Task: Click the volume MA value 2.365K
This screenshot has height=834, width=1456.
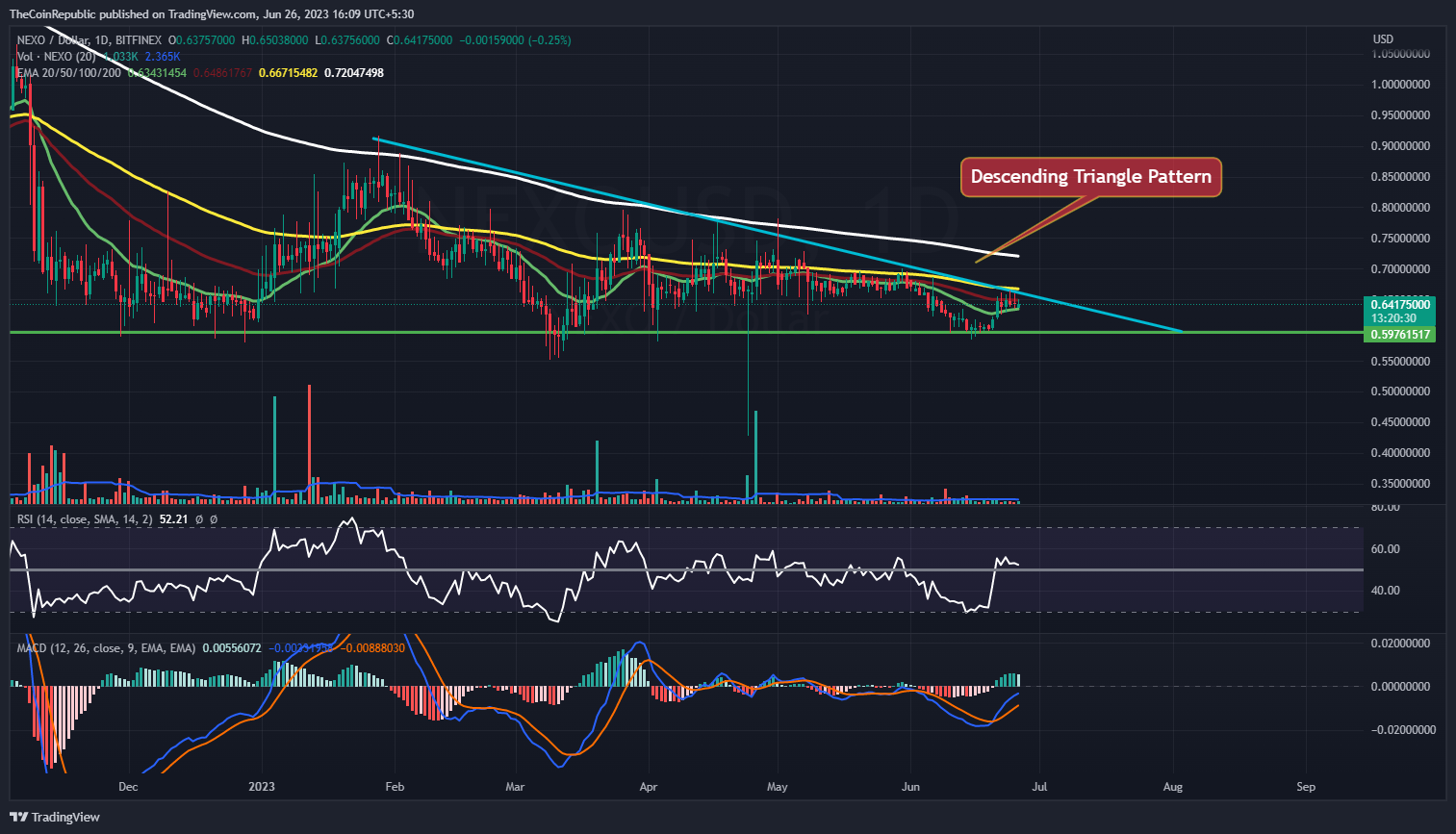Action: (163, 57)
